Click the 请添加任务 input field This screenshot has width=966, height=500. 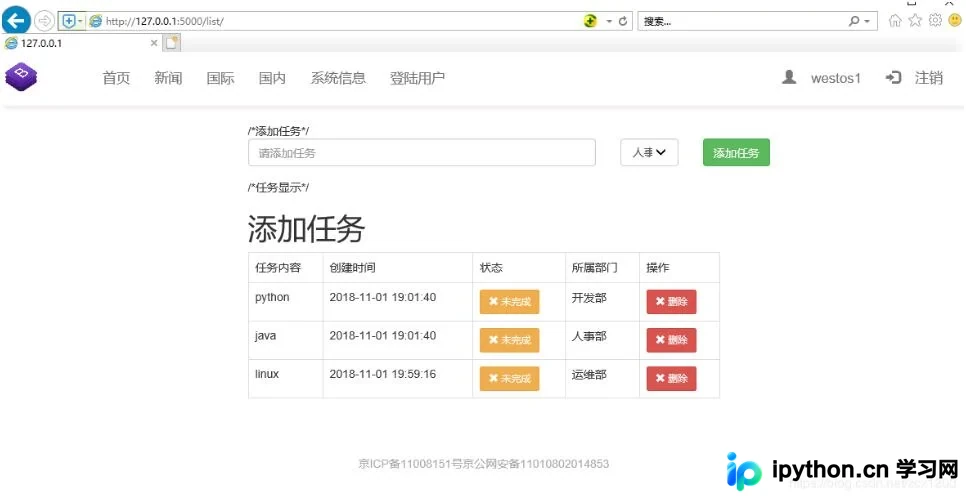pyautogui.click(x=422, y=153)
